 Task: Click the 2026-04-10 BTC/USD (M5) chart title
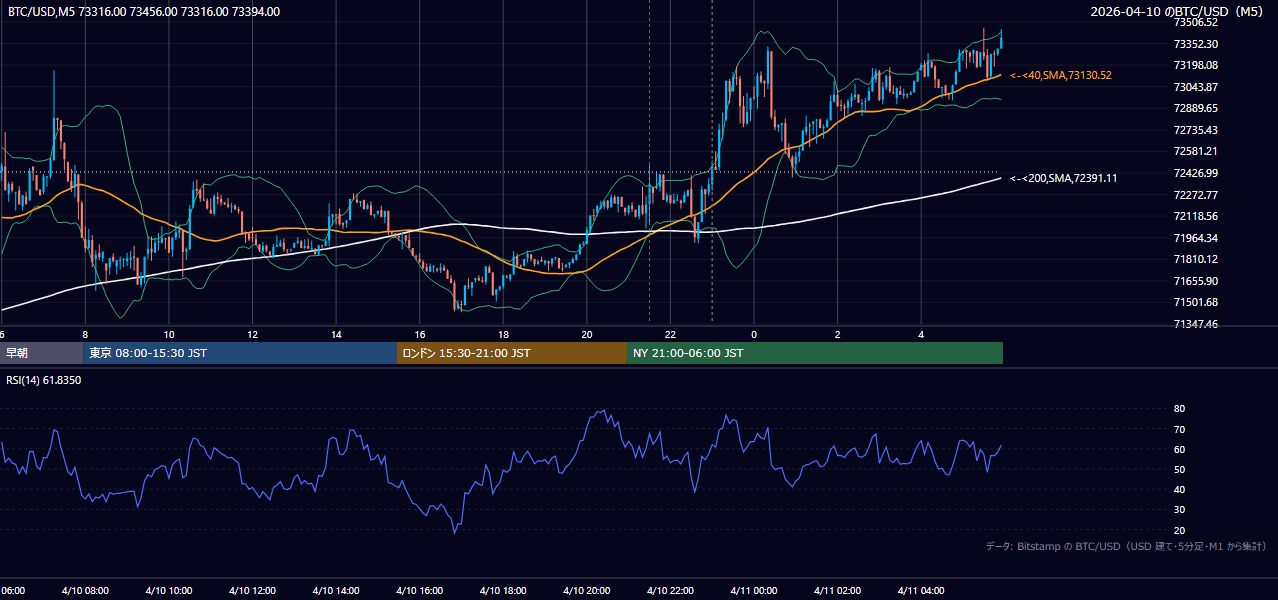pos(1177,12)
